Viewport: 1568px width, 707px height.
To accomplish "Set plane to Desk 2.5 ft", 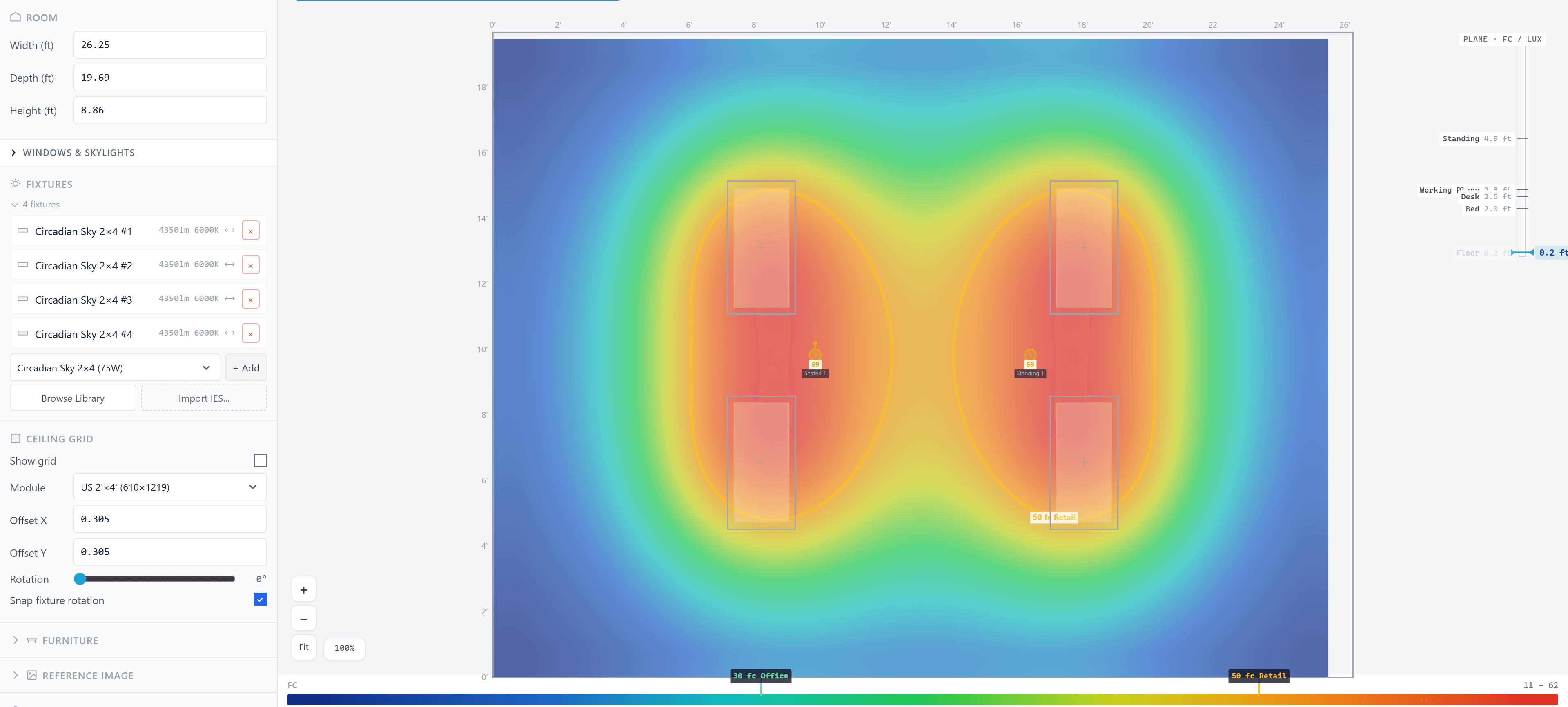I will 1486,196.
